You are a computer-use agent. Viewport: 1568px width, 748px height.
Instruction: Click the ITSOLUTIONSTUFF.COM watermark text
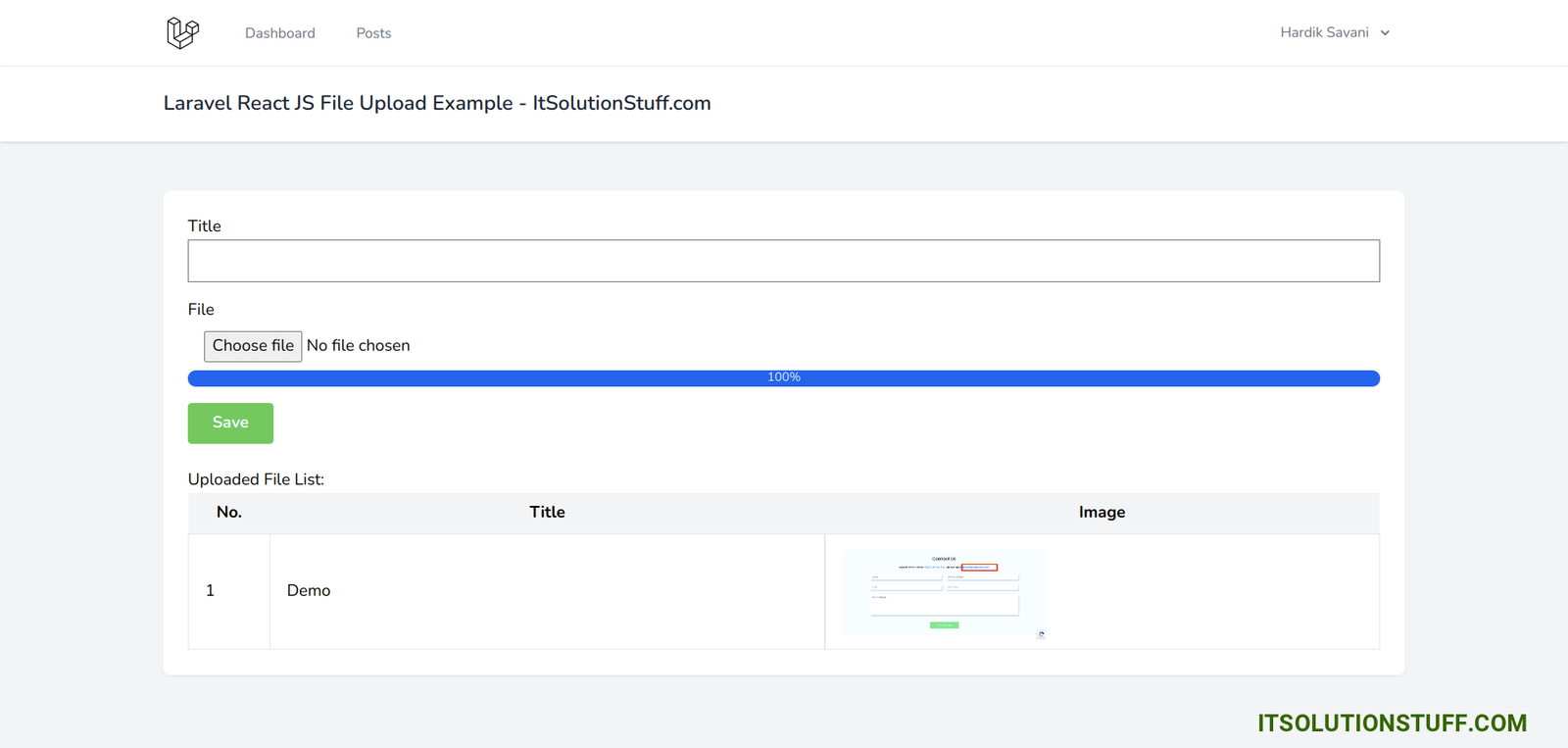pyautogui.click(x=1392, y=723)
